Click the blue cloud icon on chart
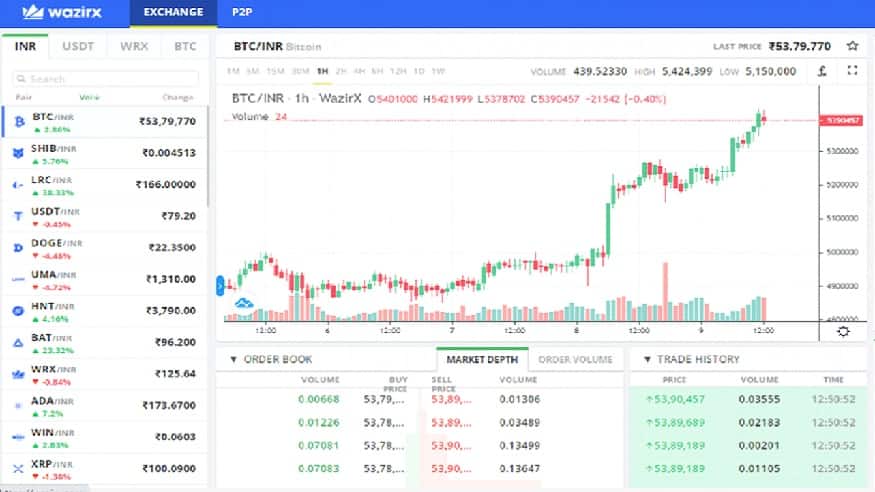875x492 pixels. [244, 303]
